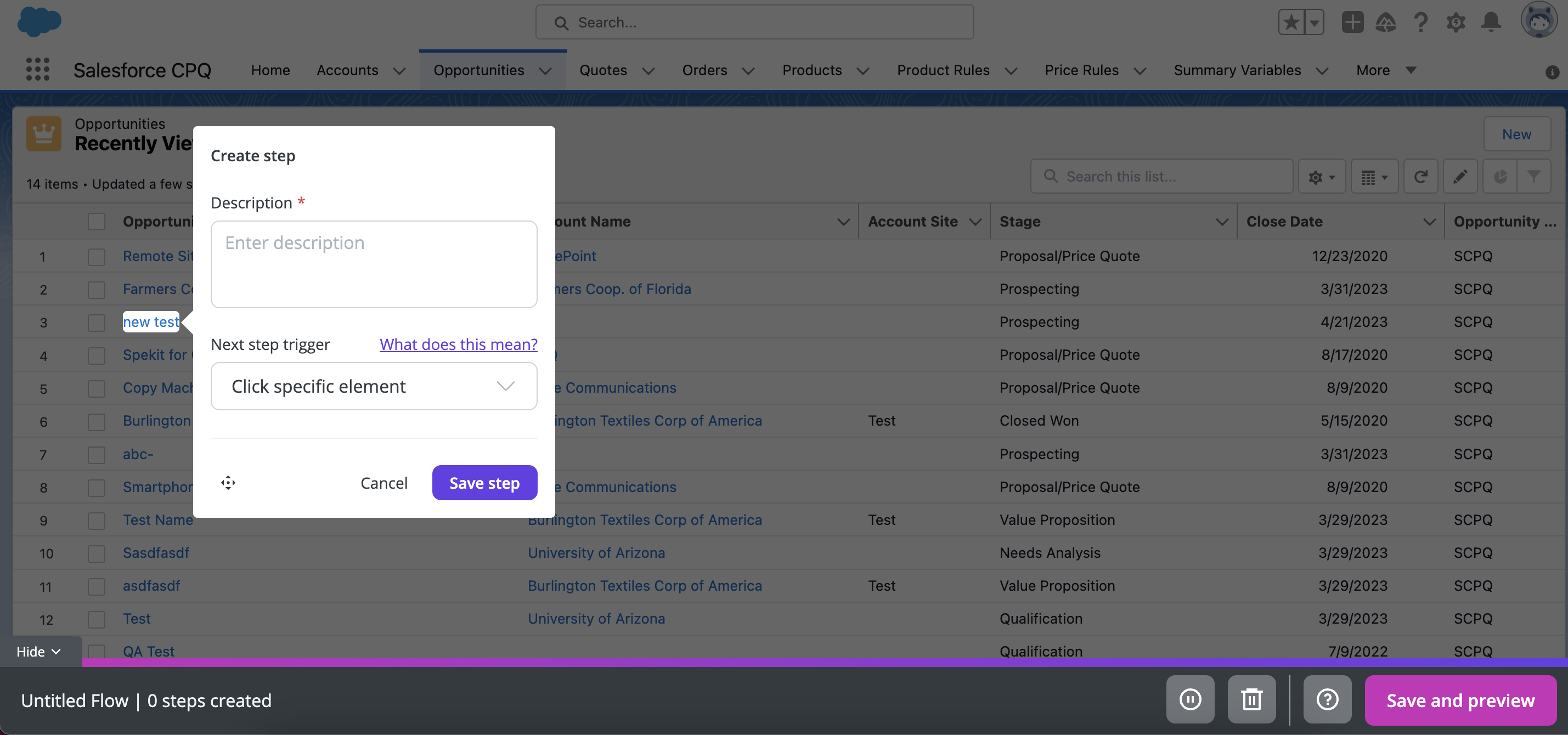
Task: Open the More navigation menu
Action: coord(1386,71)
